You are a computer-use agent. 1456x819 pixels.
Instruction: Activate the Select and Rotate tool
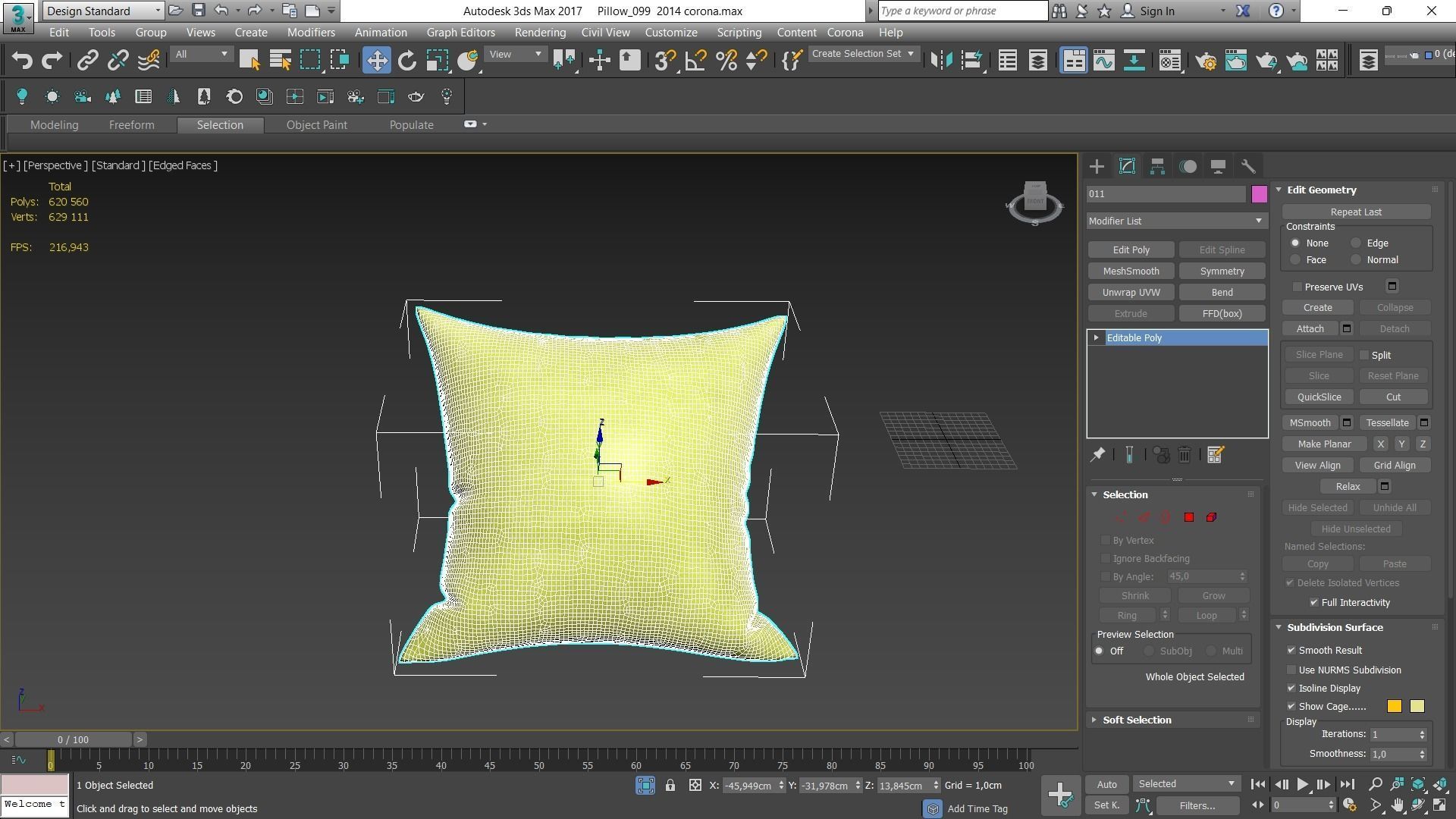(407, 60)
